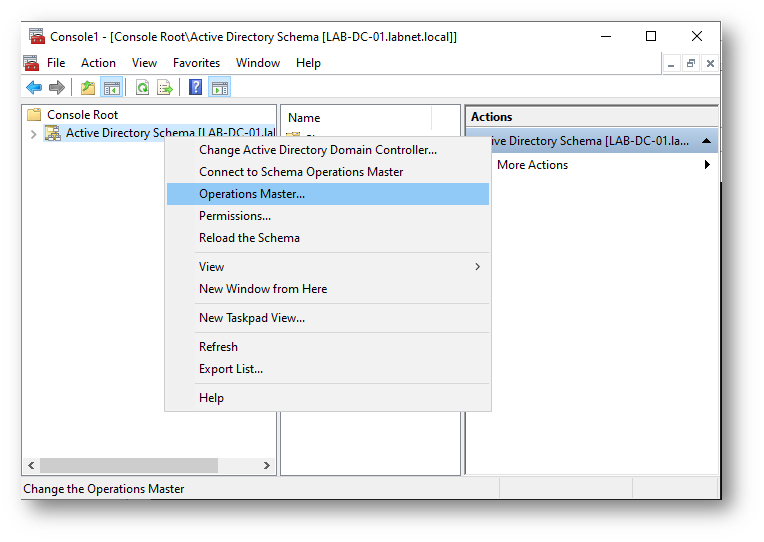
Task: Toggle Show/Hide Console Tree icon
Action: (x=112, y=88)
